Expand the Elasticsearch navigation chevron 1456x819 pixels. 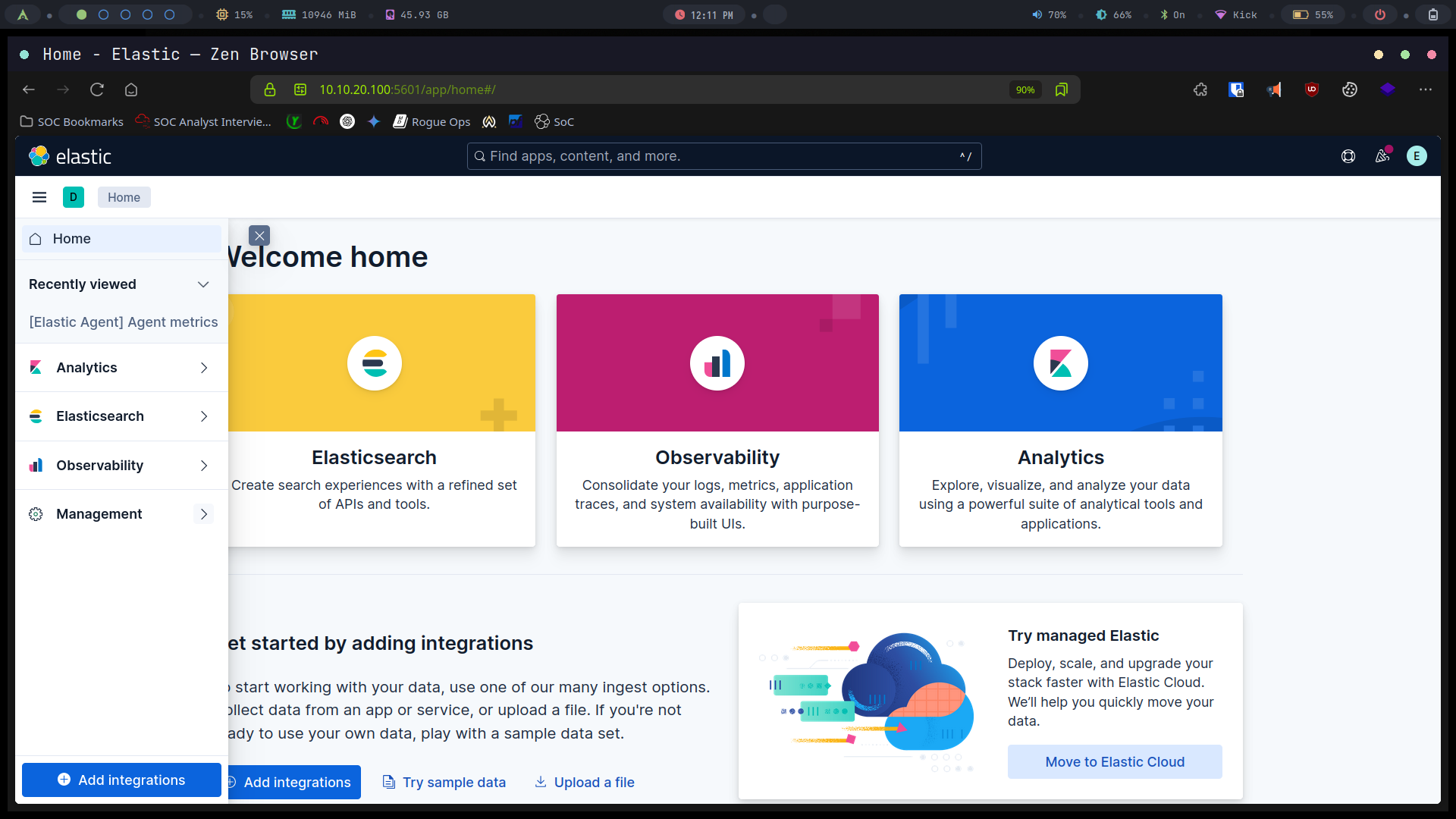(x=204, y=416)
